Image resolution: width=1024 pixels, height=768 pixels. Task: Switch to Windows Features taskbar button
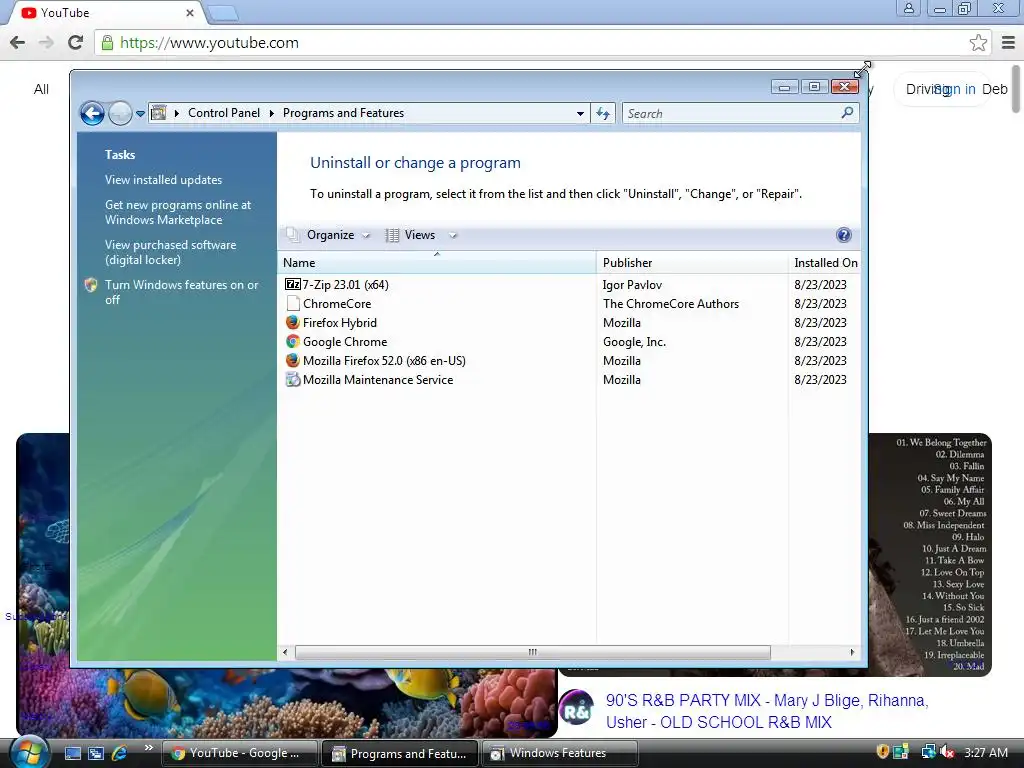[x=560, y=753]
